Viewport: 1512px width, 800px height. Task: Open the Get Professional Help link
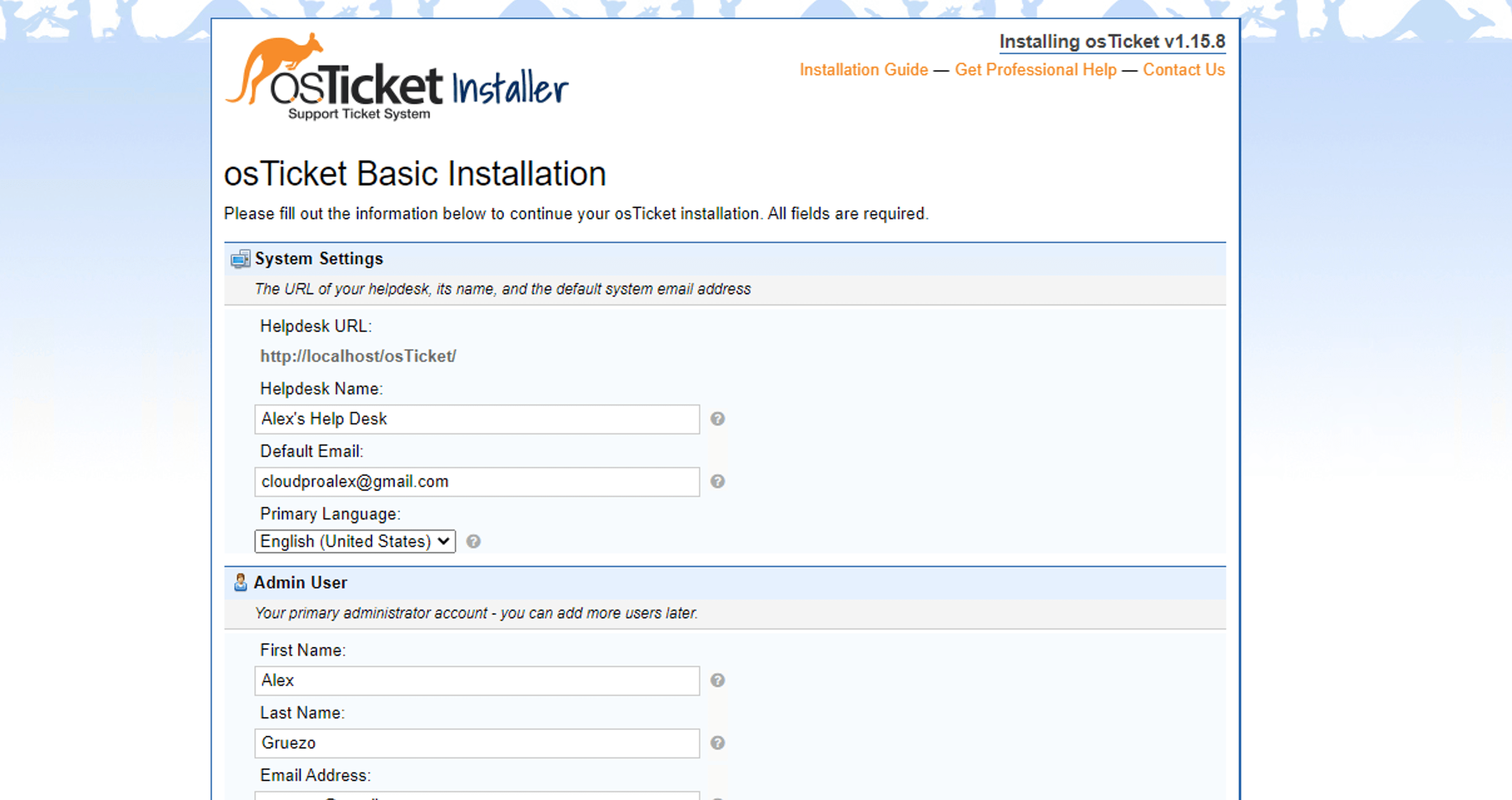pos(1035,69)
